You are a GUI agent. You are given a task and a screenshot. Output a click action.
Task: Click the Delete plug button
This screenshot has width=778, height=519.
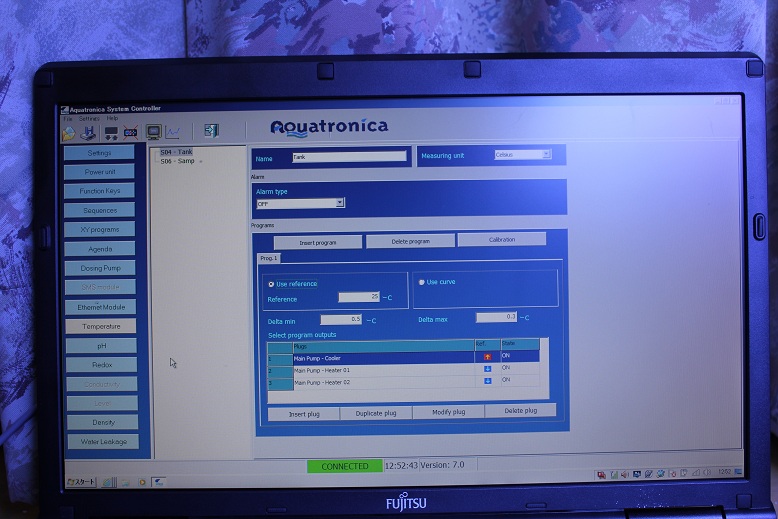coord(520,411)
